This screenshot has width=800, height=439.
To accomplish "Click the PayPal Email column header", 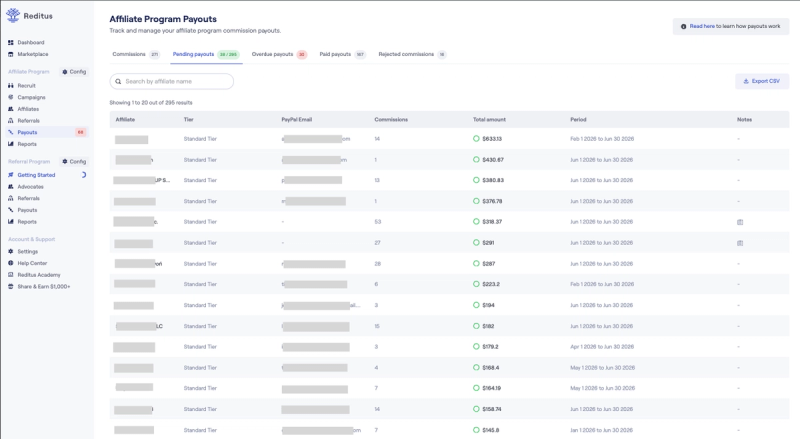I will (297, 119).
